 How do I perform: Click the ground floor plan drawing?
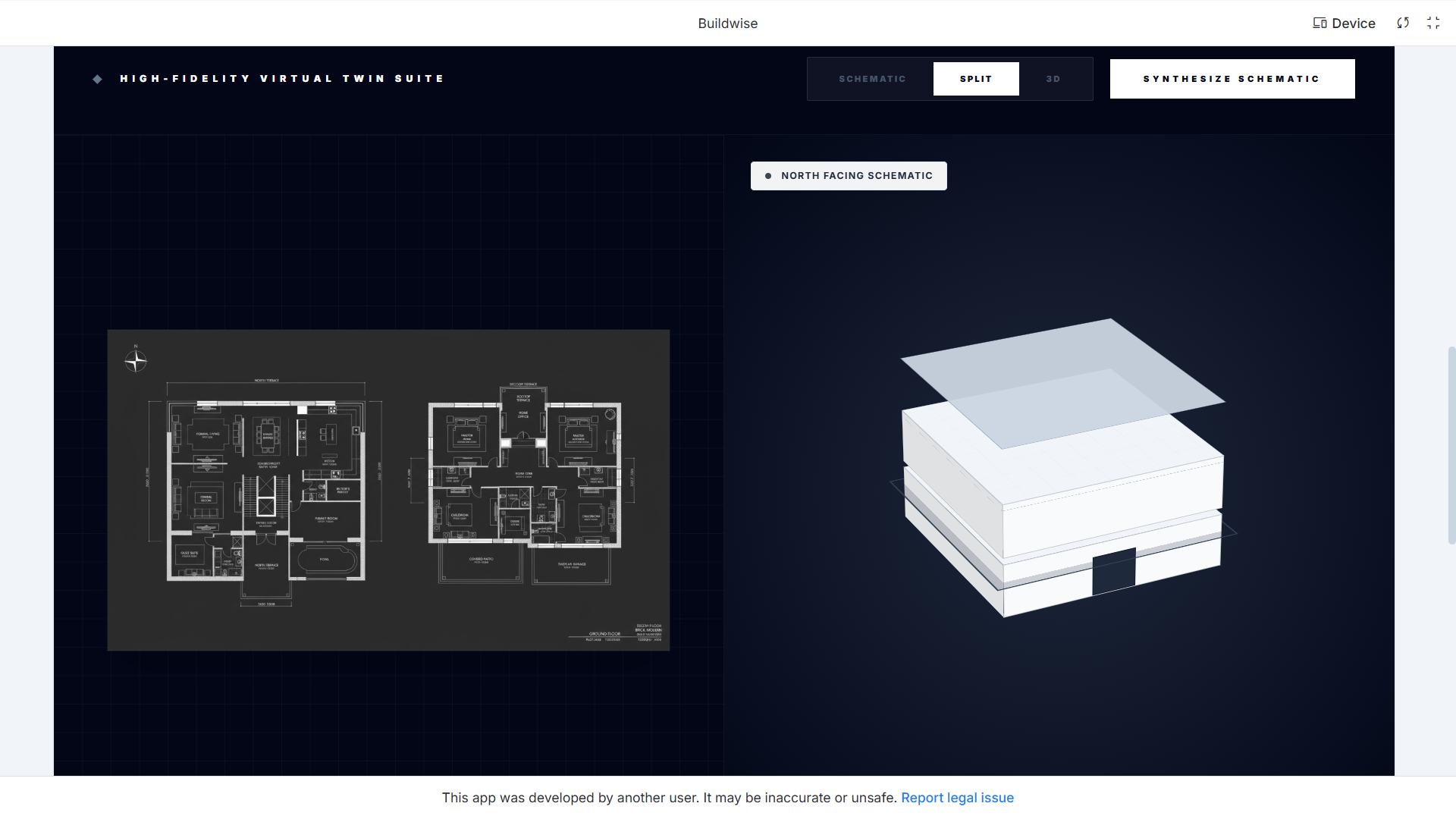tap(265, 489)
